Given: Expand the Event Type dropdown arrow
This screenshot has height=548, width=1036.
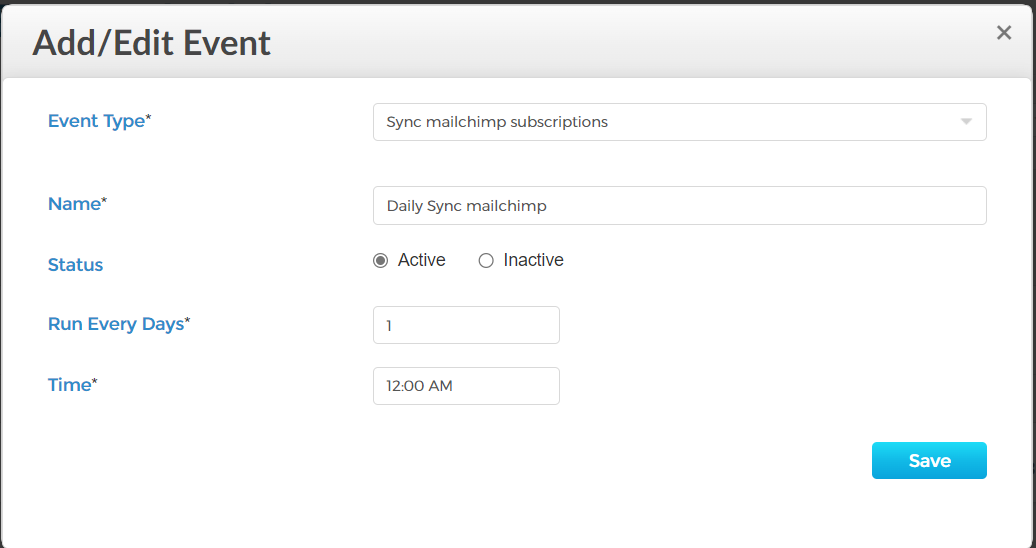Looking at the screenshot, I should (x=966, y=122).
